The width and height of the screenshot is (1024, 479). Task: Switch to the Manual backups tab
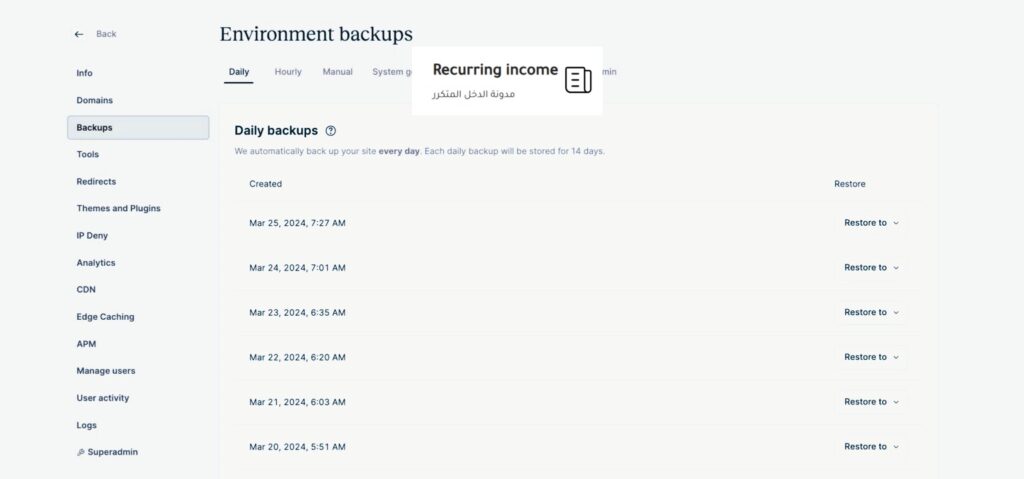[338, 72]
